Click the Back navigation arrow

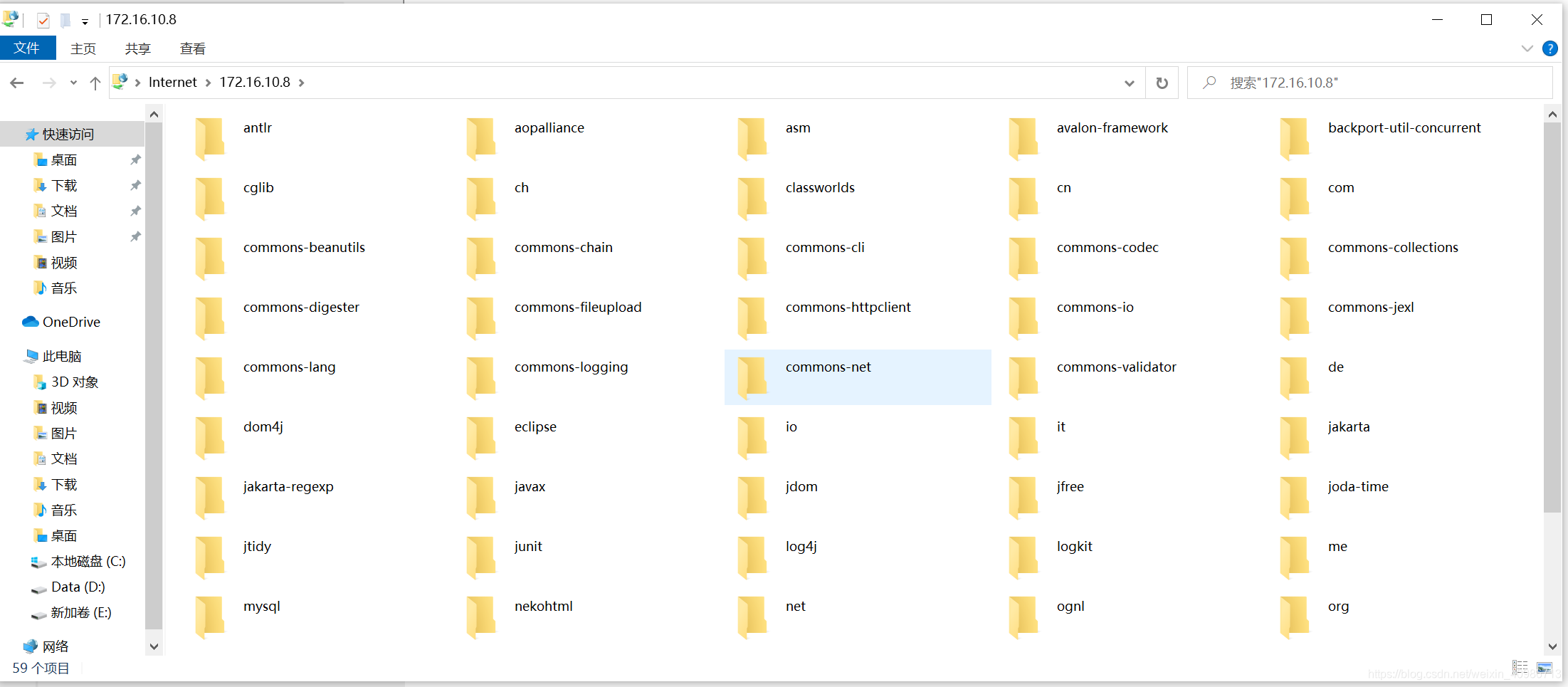pyautogui.click(x=17, y=83)
